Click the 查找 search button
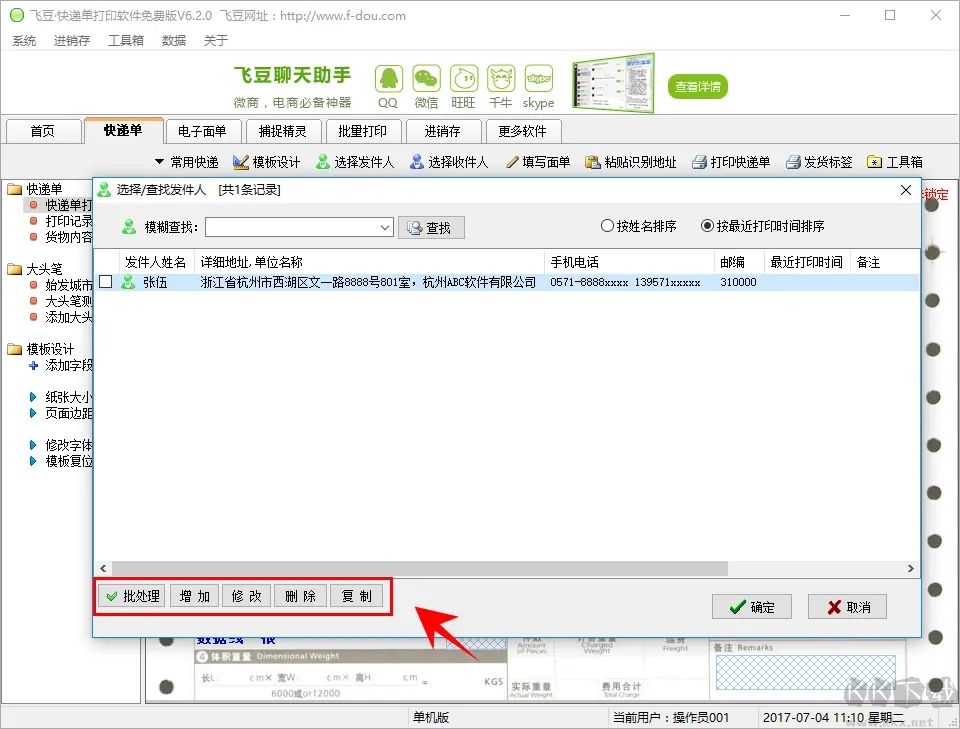The image size is (960, 729). click(x=431, y=226)
